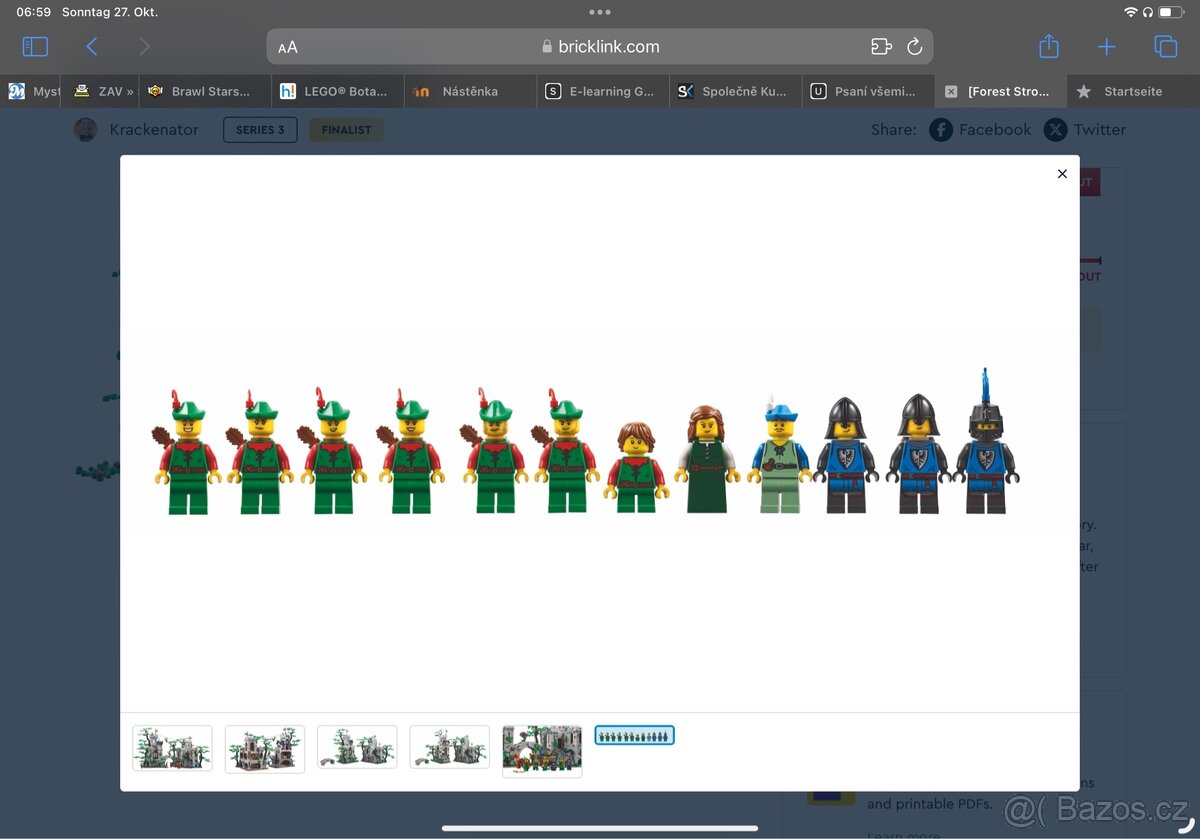This screenshot has width=1200, height=839.
Task: Open the AA reader text options
Action: tap(288, 47)
